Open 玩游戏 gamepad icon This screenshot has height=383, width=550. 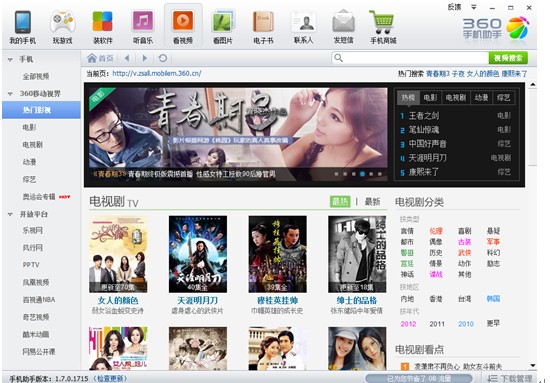[x=62, y=22]
